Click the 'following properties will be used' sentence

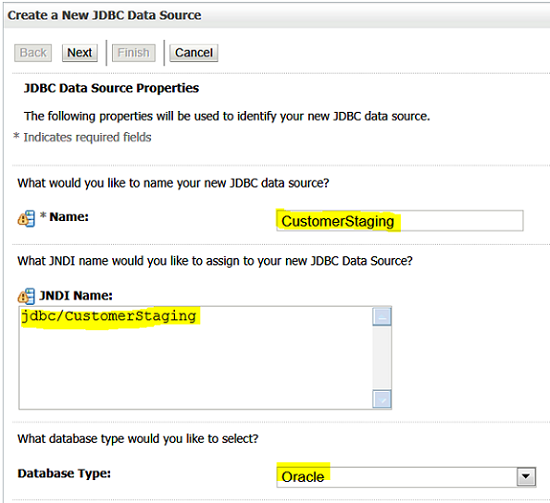pyautogui.click(x=227, y=116)
